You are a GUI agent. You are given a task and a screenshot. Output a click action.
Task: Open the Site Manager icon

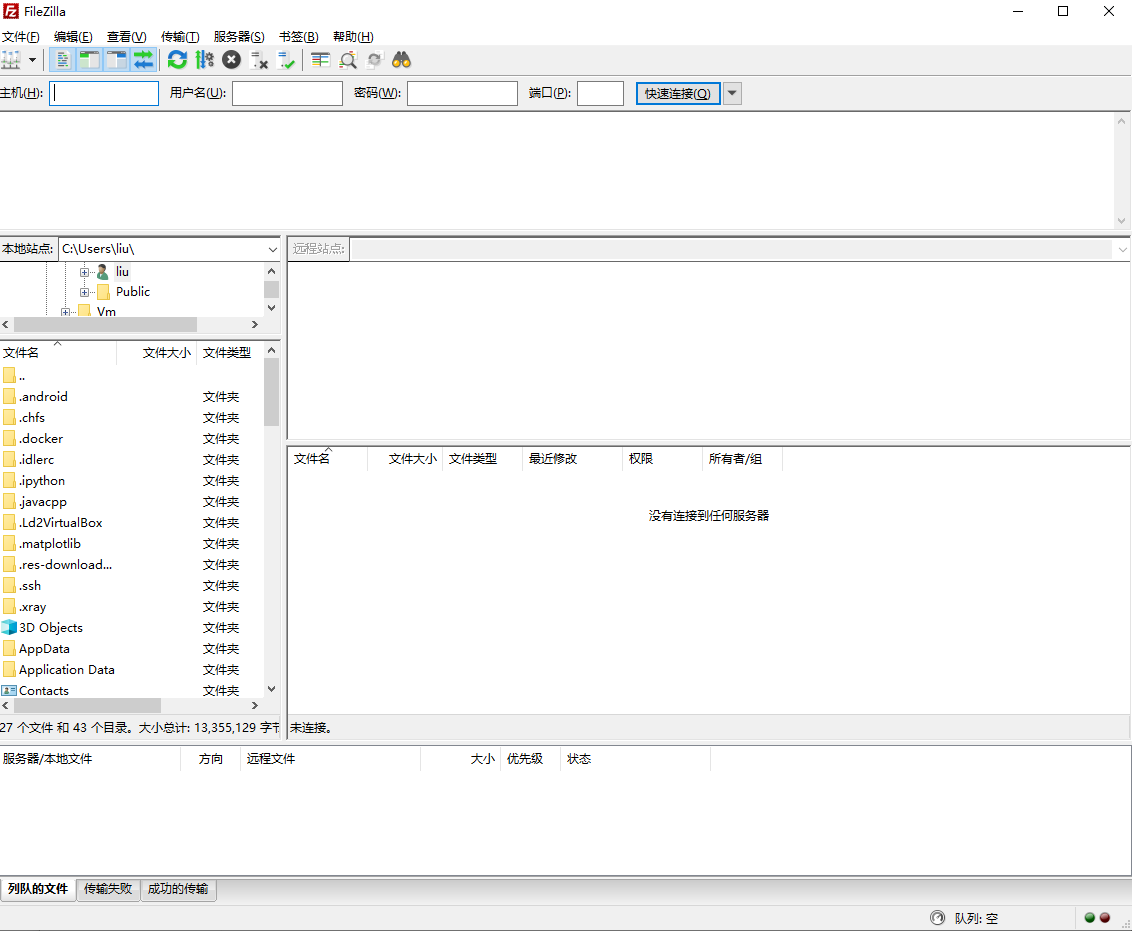[x=11, y=60]
